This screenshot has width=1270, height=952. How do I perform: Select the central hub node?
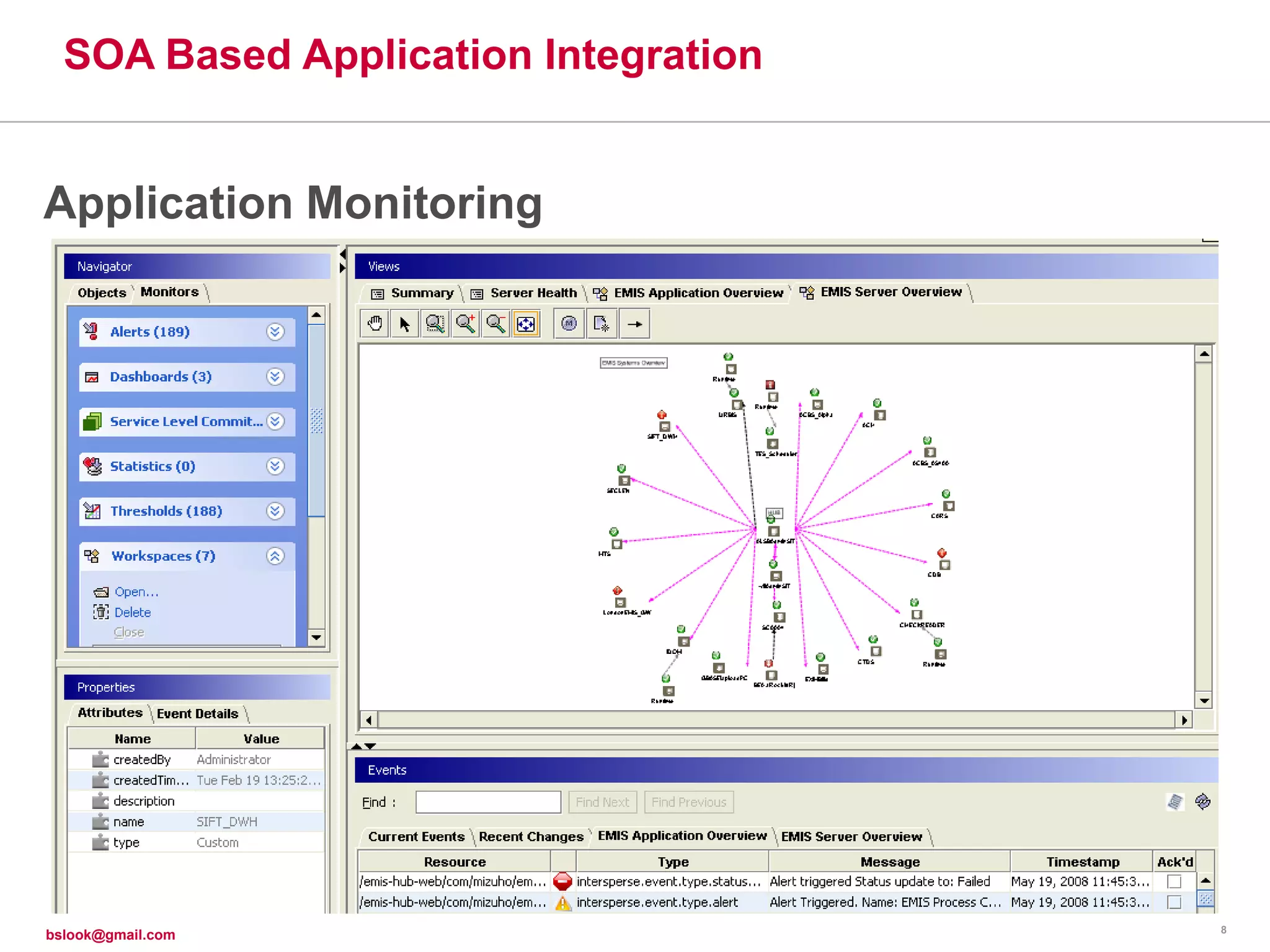(x=773, y=531)
